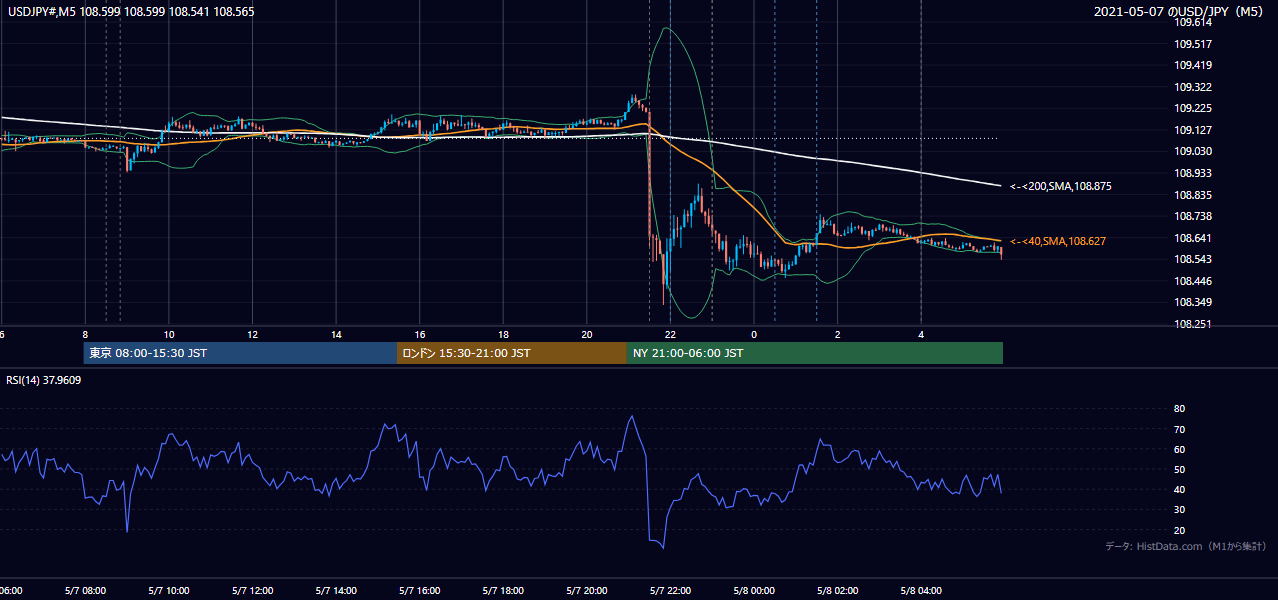
Task: Click hour label 16 under the price chart
Action: (420, 334)
